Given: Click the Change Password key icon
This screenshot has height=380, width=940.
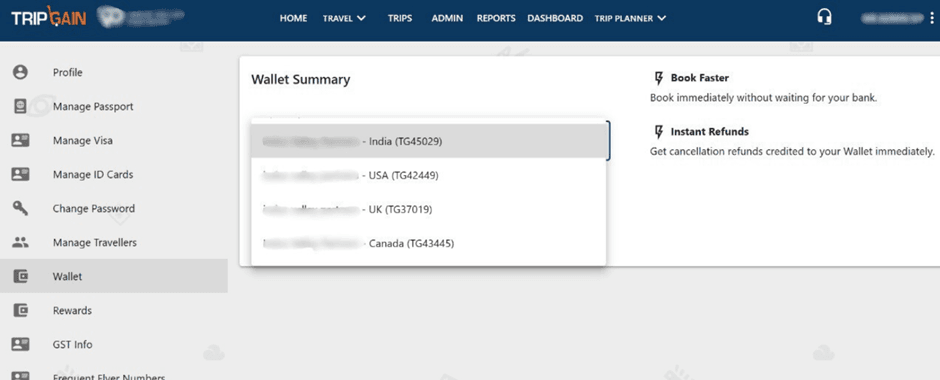Looking at the screenshot, I should point(20,209).
